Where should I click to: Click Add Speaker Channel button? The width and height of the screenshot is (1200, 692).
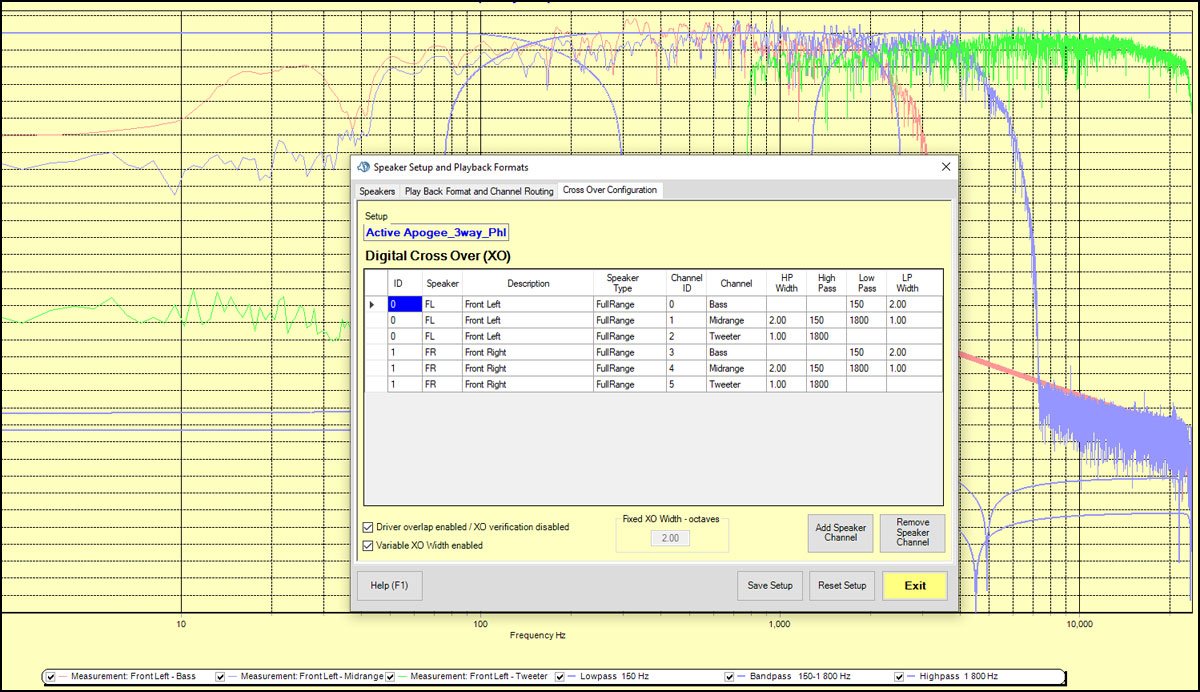point(841,533)
